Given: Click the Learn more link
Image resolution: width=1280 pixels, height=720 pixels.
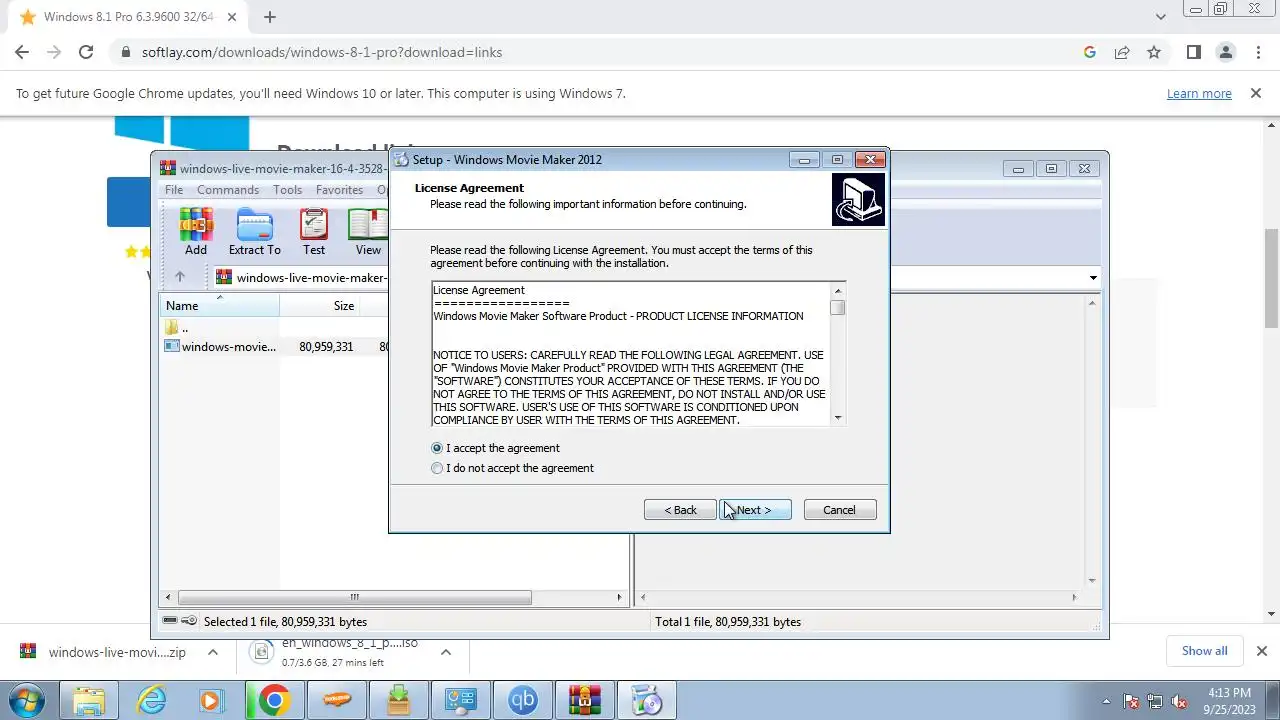Looking at the screenshot, I should tap(1199, 93).
